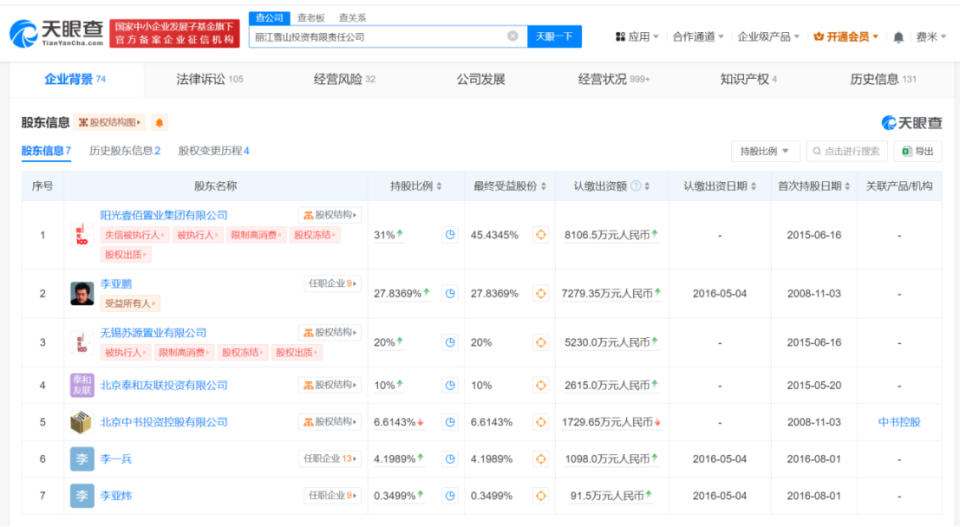Switch to 股权变更历程 sub-tab

[x=214, y=151]
